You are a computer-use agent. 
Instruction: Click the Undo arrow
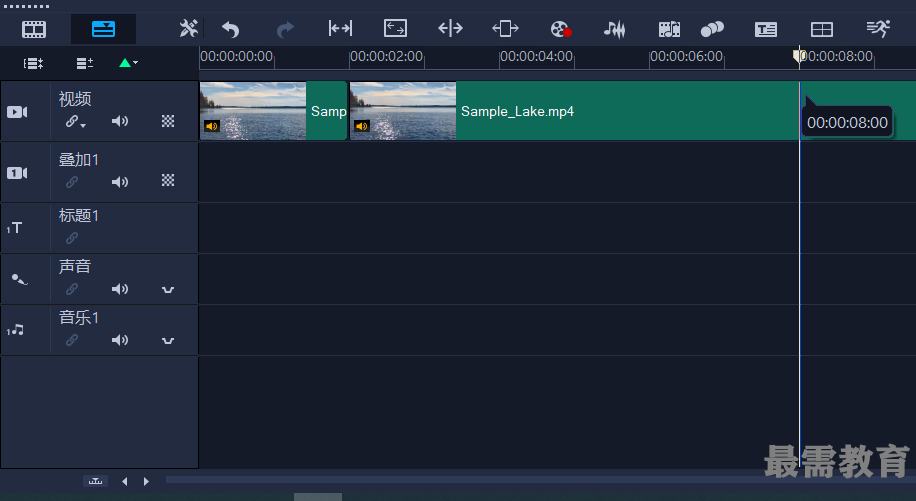tap(231, 29)
